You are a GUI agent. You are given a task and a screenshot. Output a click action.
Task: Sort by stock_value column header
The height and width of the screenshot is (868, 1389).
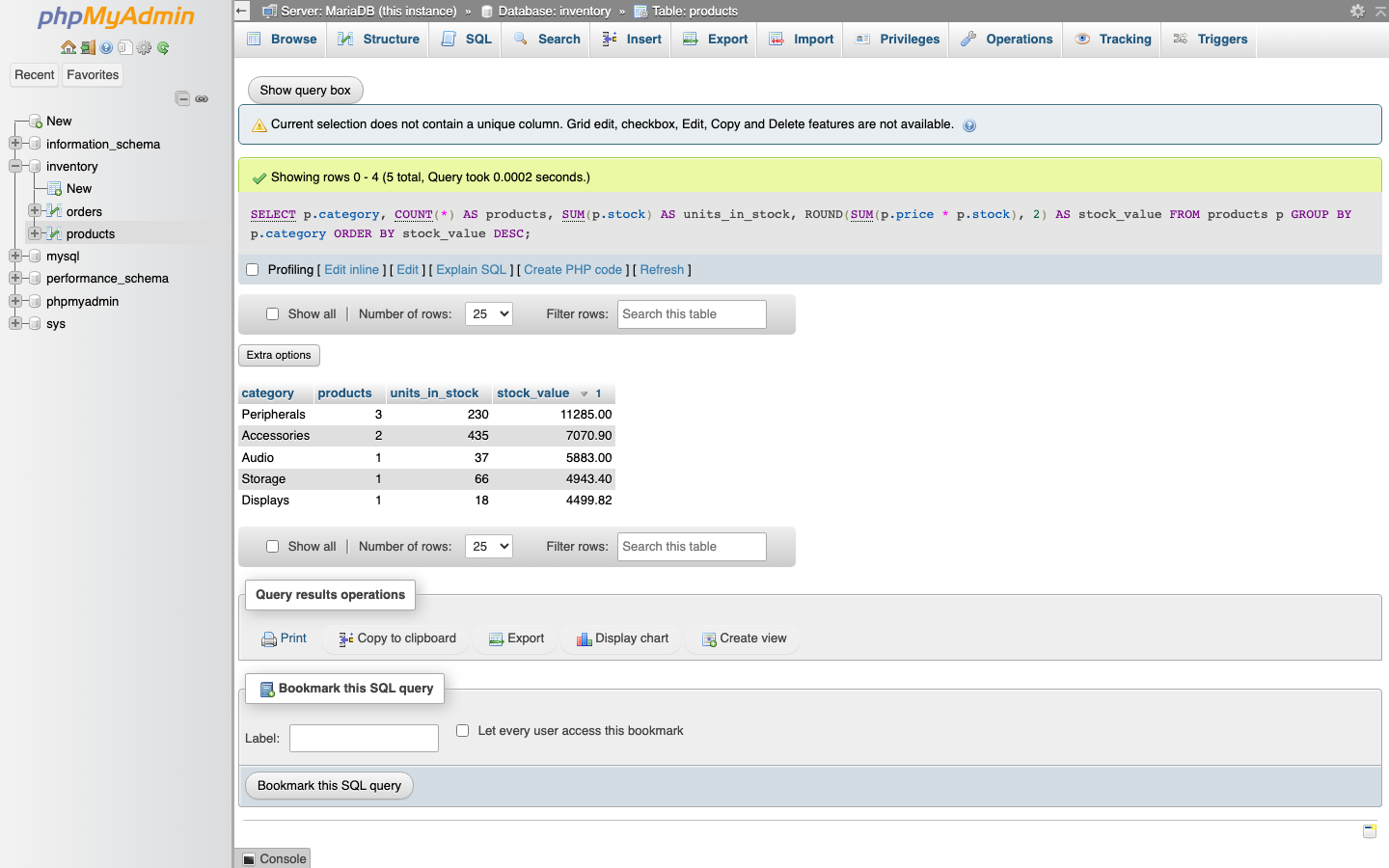(533, 393)
